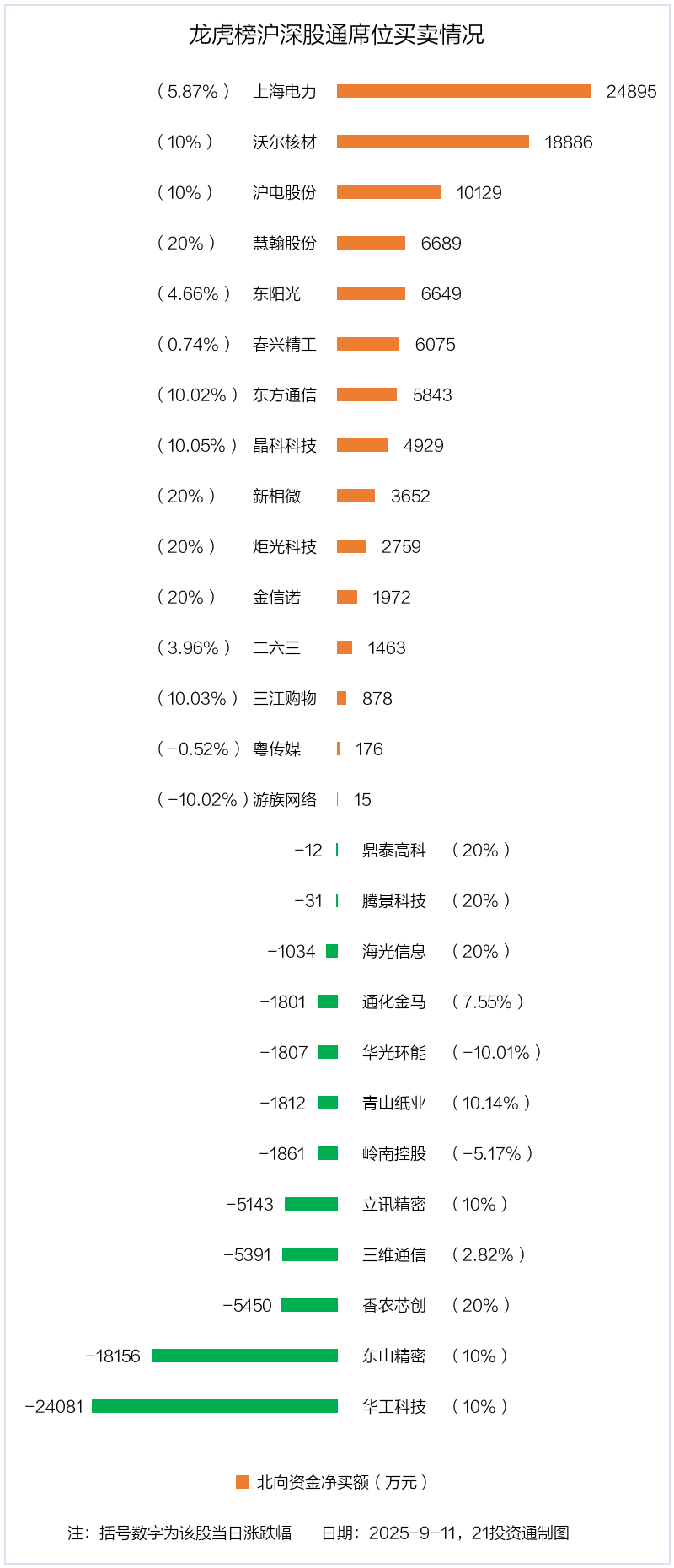This screenshot has height=1568, width=674.
Task: Click the 沪电股份 orange bar
Action: coord(388,192)
